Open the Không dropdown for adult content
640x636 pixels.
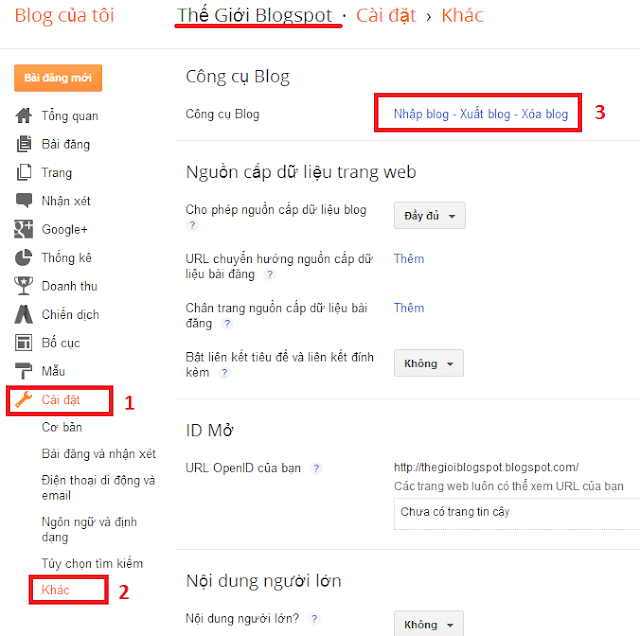[429, 623]
